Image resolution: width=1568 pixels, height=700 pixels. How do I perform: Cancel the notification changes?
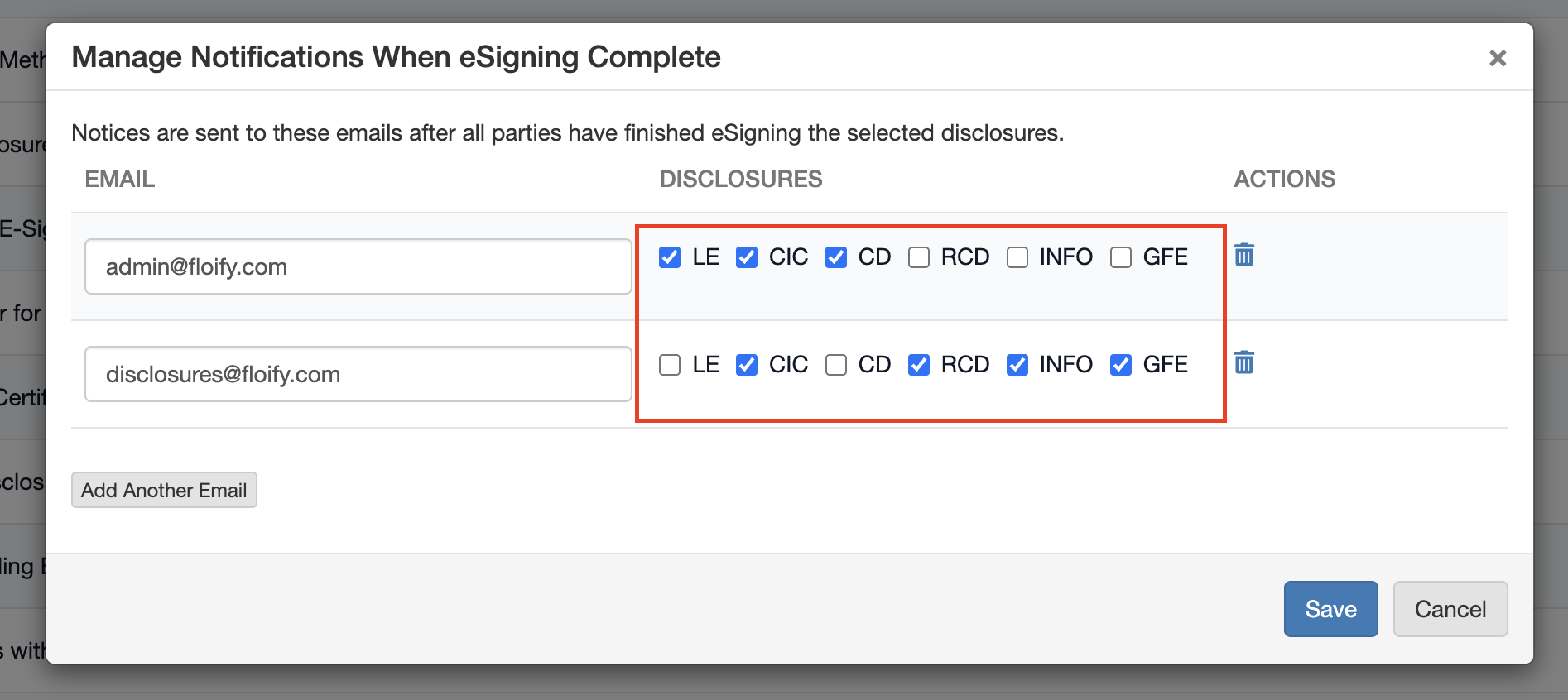click(1450, 609)
